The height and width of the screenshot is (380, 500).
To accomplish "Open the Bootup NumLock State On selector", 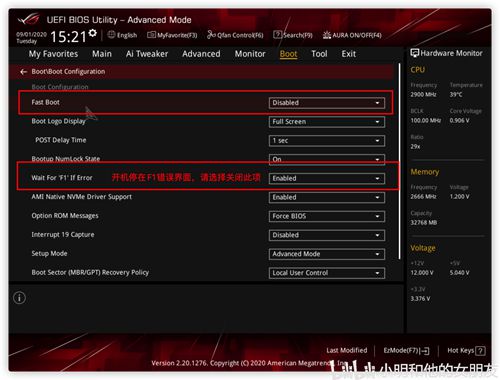I will 327,159.
